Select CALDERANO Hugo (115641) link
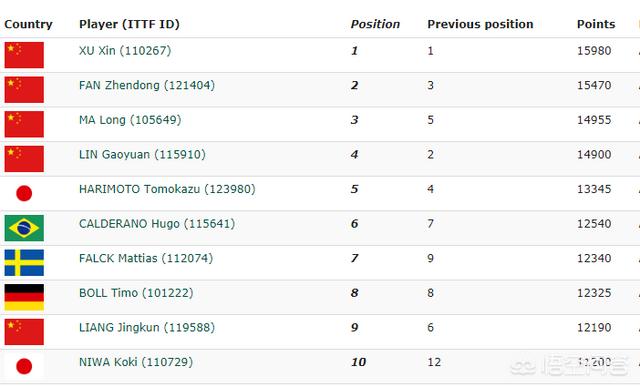Image resolution: width=640 pixels, height=387 pixels. (157, 224)
